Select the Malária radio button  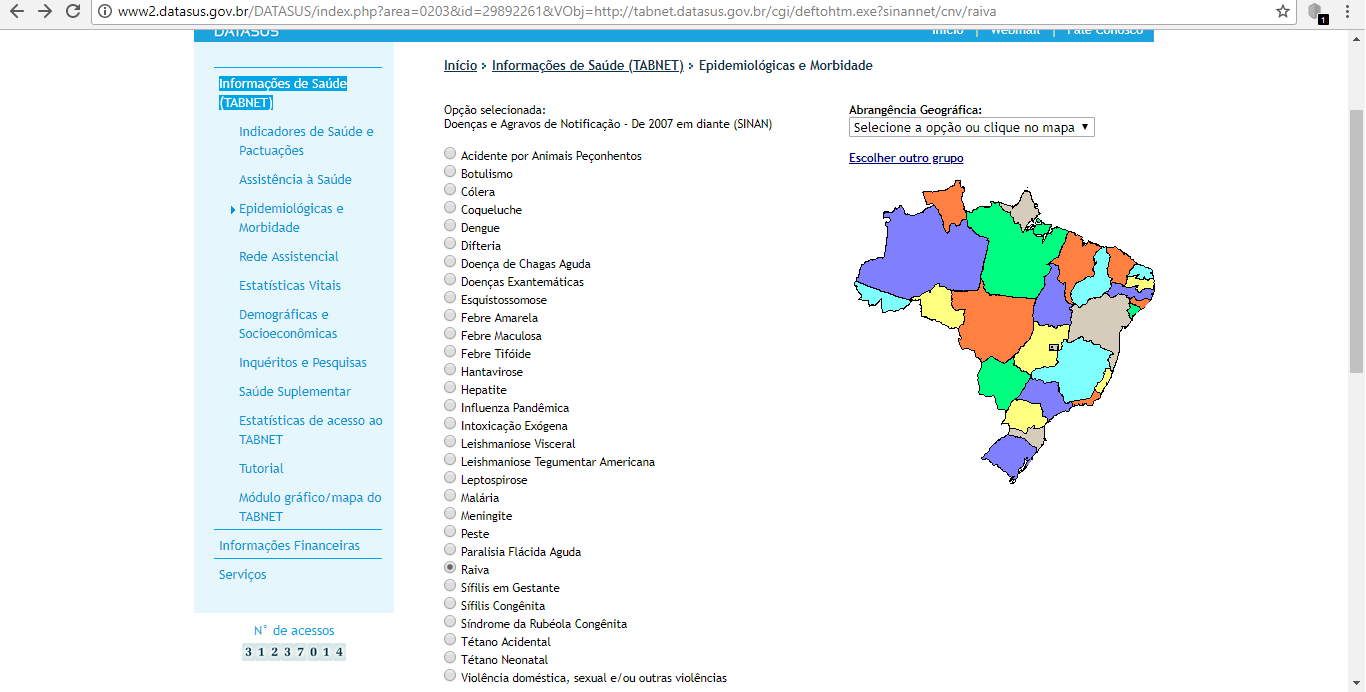(x=450, y=497)
